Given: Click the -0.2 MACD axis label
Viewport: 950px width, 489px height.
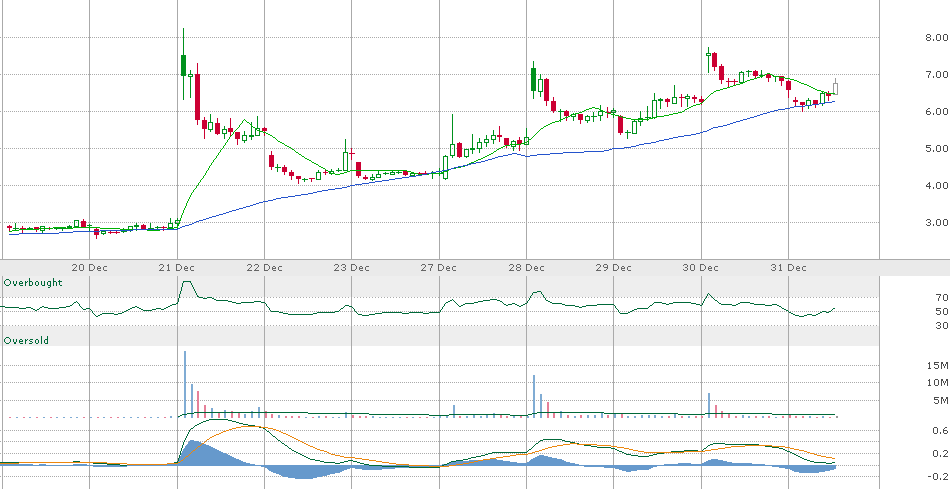Looking at the screenshot, I should (938, 476).
